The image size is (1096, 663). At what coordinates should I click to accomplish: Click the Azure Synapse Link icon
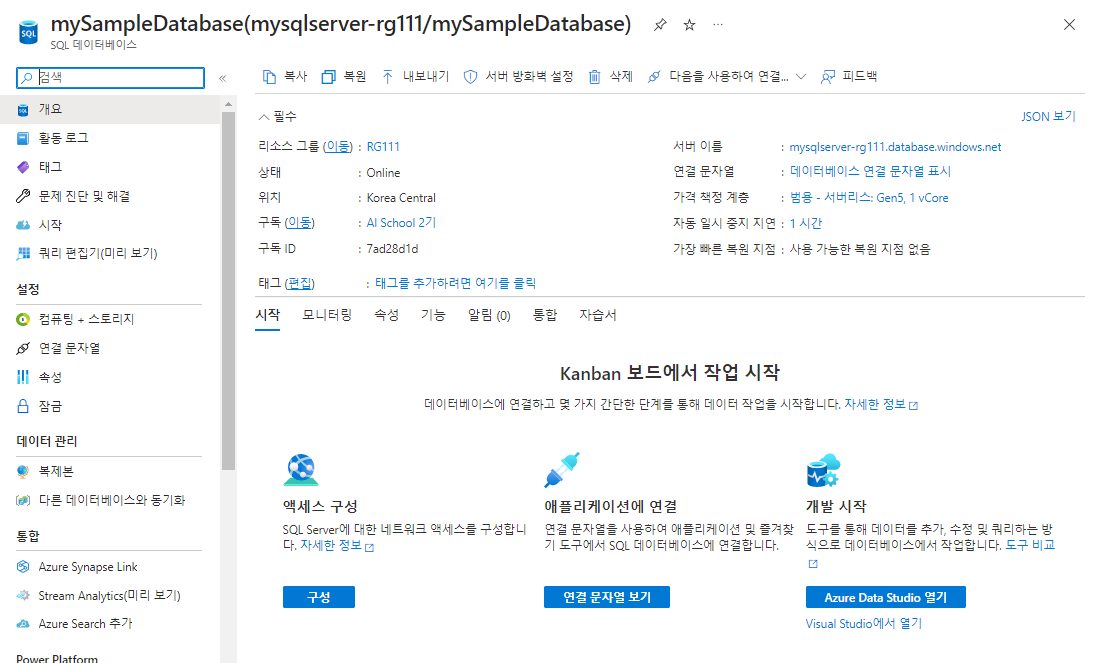tap(23, 567)
